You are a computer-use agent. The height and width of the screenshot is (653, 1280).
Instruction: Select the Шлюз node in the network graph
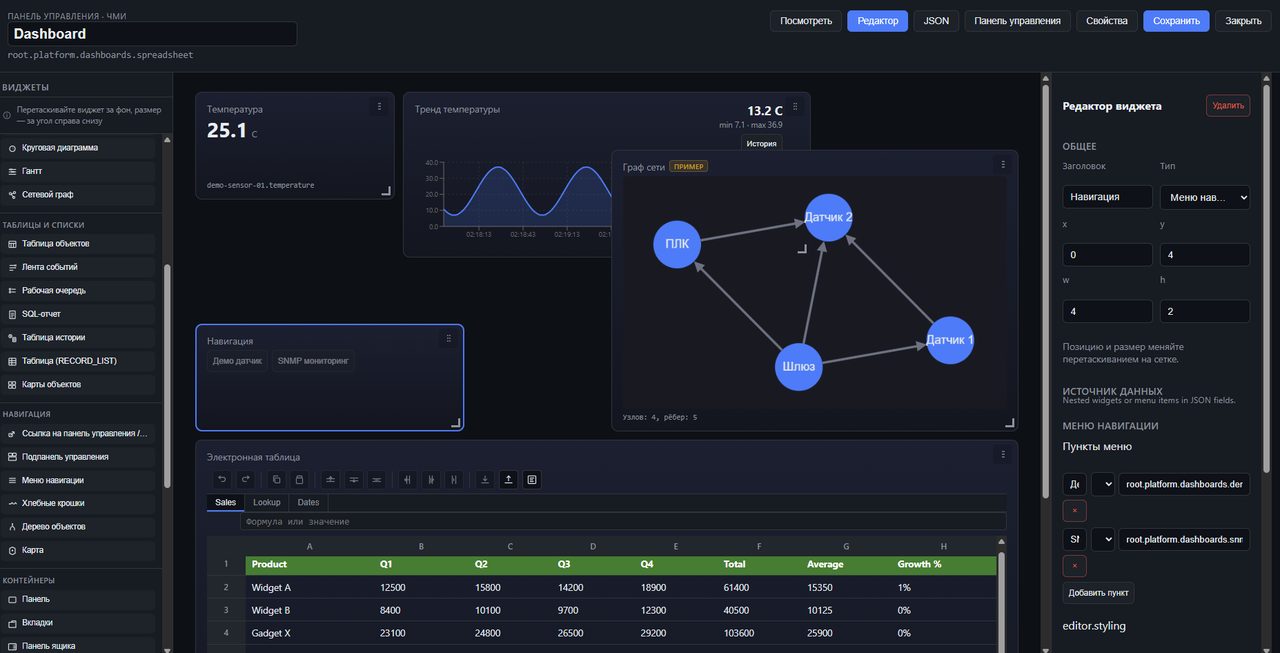click(798, 366)
